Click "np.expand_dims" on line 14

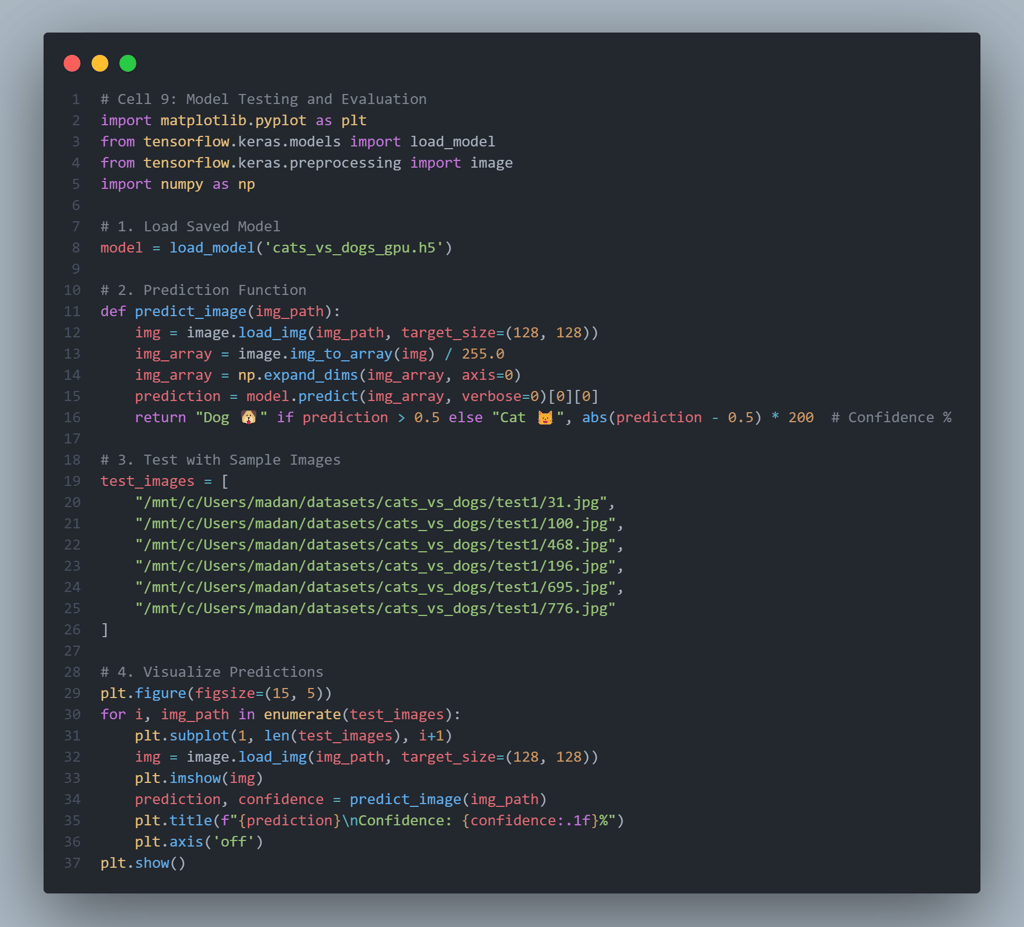pyautogui.click(x=298, y=375)
